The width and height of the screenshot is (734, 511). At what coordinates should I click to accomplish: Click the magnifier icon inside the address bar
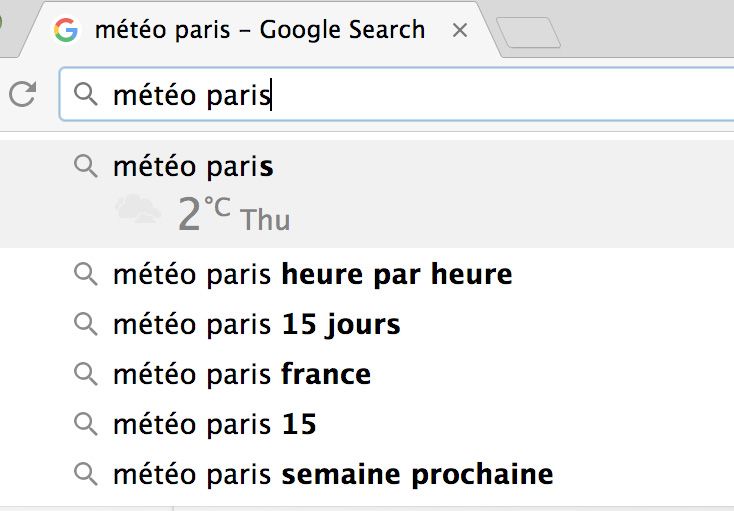(86, 94)
